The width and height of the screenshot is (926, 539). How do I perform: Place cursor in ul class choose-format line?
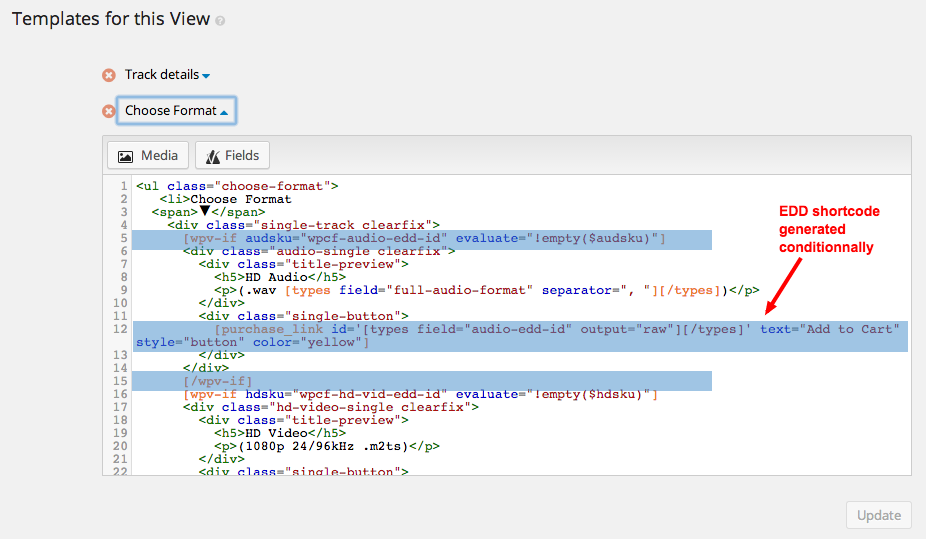237,186
